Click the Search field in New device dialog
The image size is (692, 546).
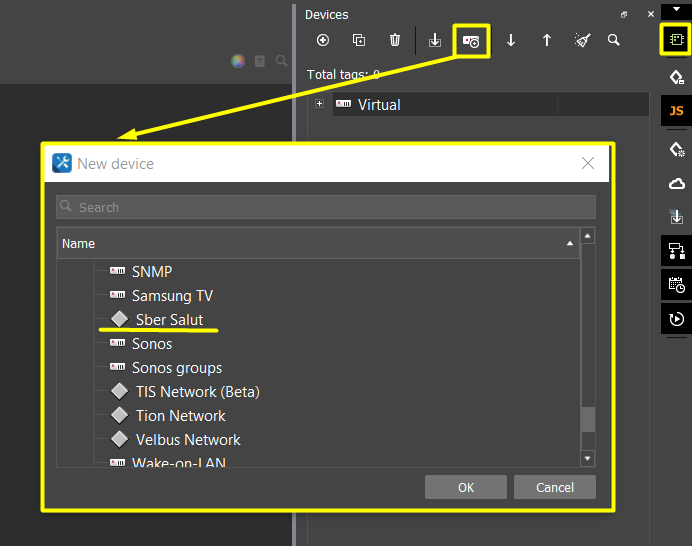coord(326,207)
